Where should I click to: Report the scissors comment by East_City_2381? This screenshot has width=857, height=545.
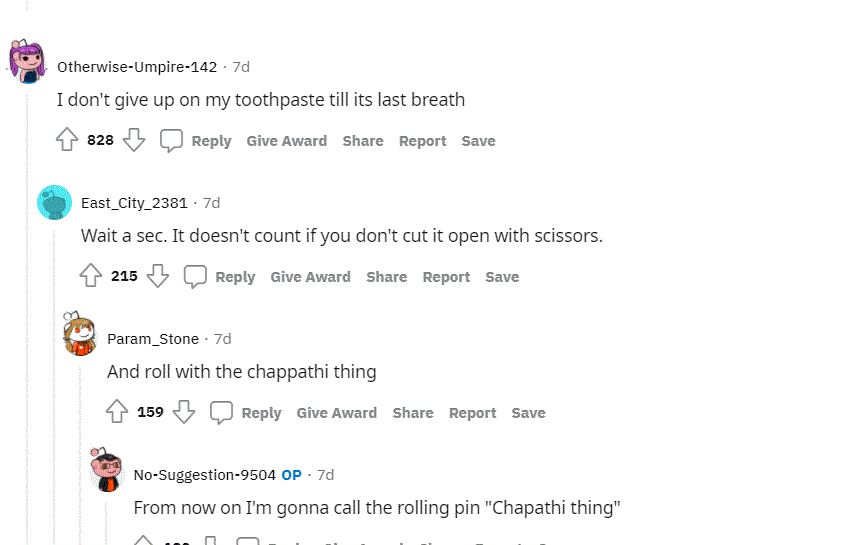[446, 277]
